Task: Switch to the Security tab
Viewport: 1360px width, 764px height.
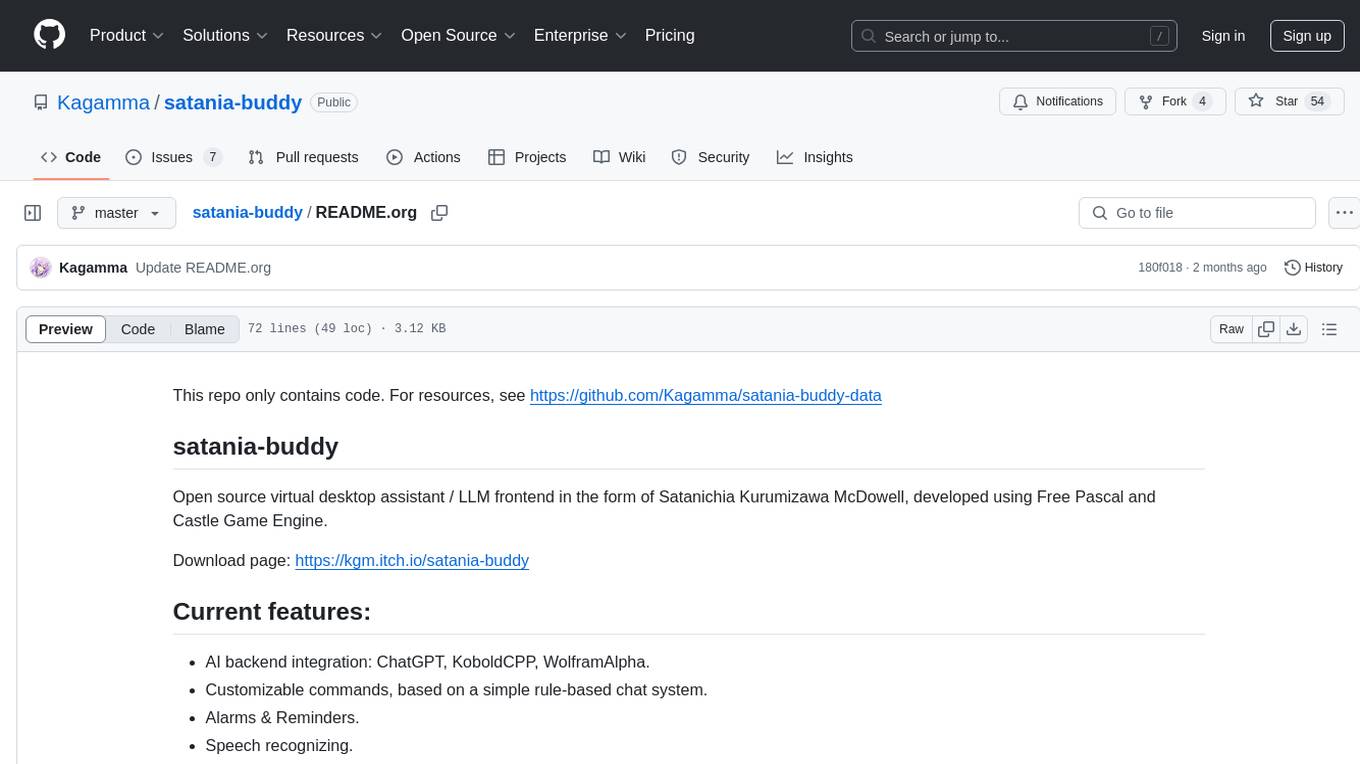Action: tap(710, 157)
